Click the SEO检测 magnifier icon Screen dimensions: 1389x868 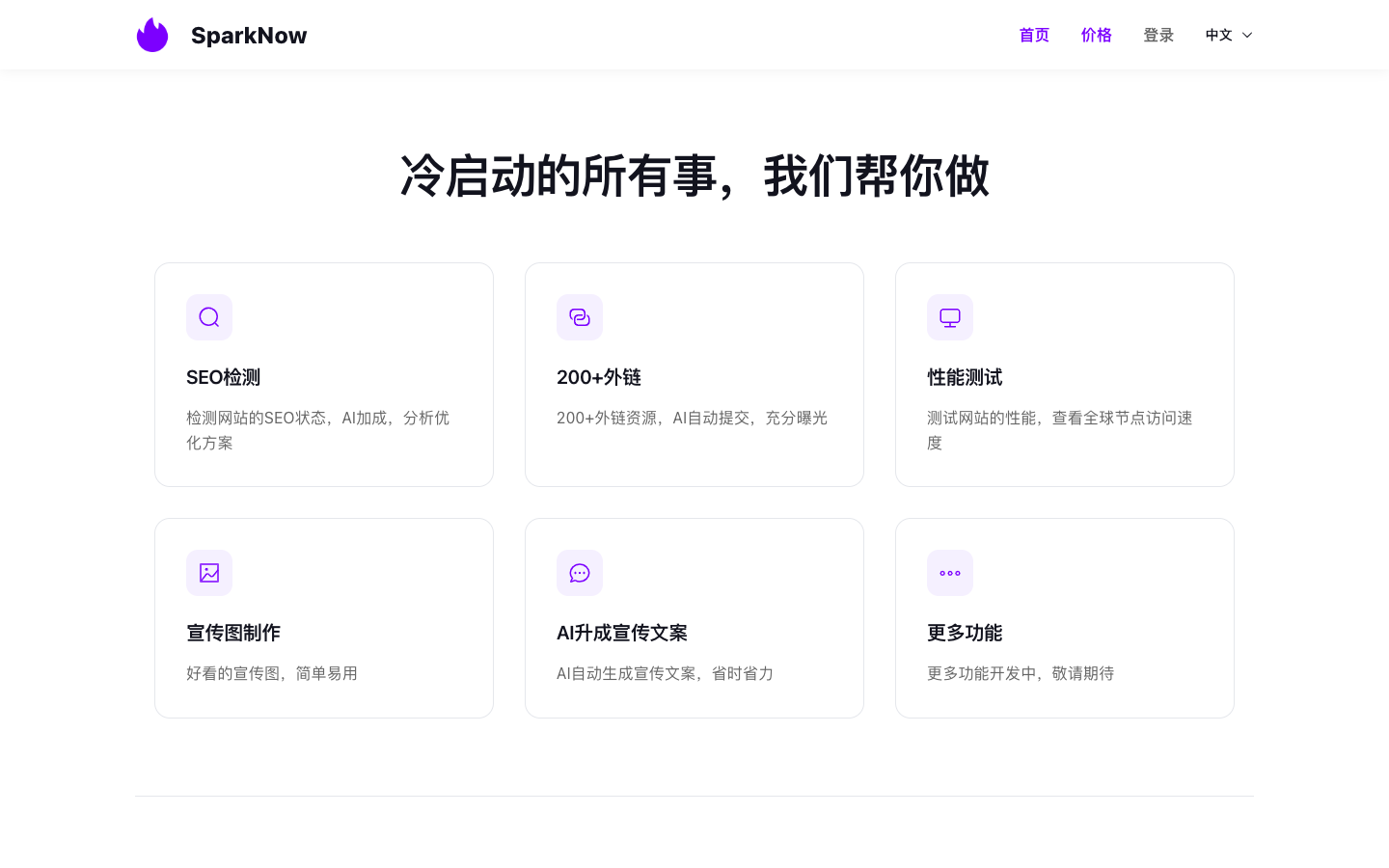click(209, 317)
